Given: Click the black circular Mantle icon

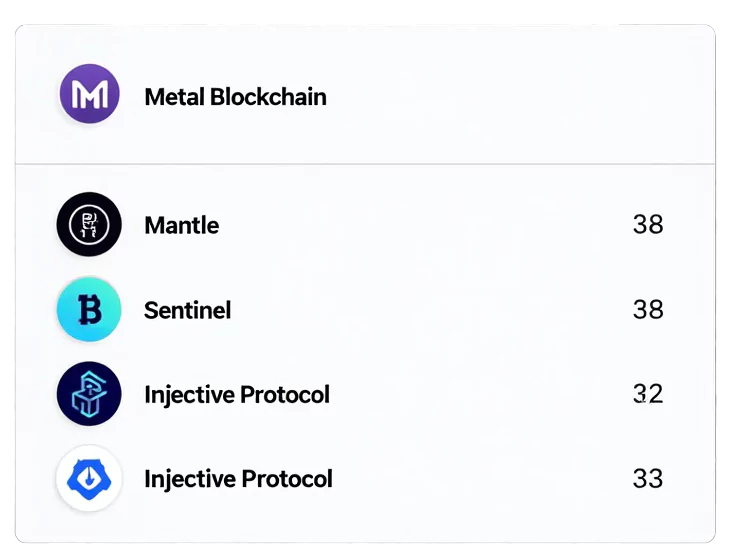Looking at the screenshot, I should [89, 225].
